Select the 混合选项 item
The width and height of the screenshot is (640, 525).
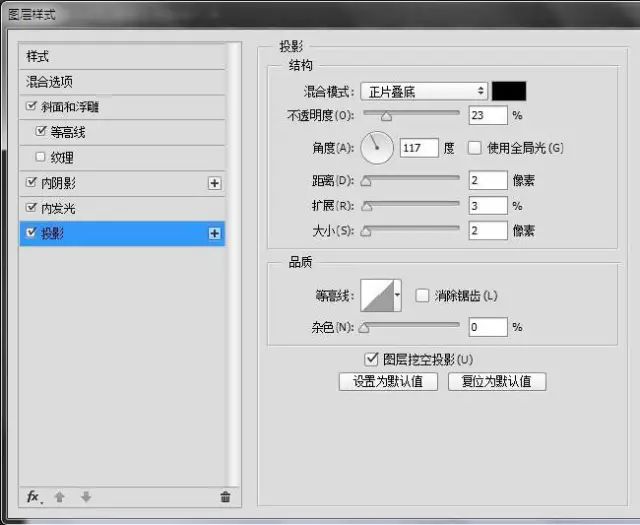[x=122, y=82]
